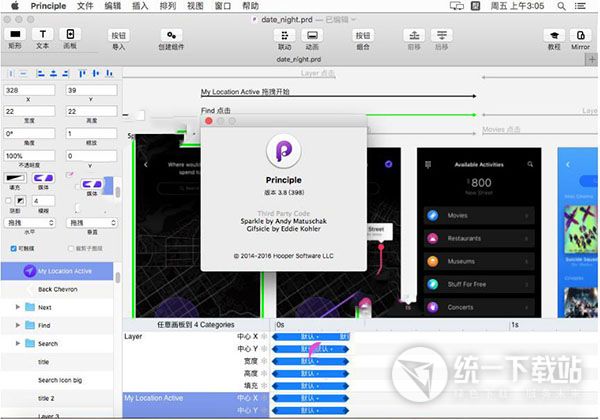Click the Mirror toolbar icon

click(580, 35)
